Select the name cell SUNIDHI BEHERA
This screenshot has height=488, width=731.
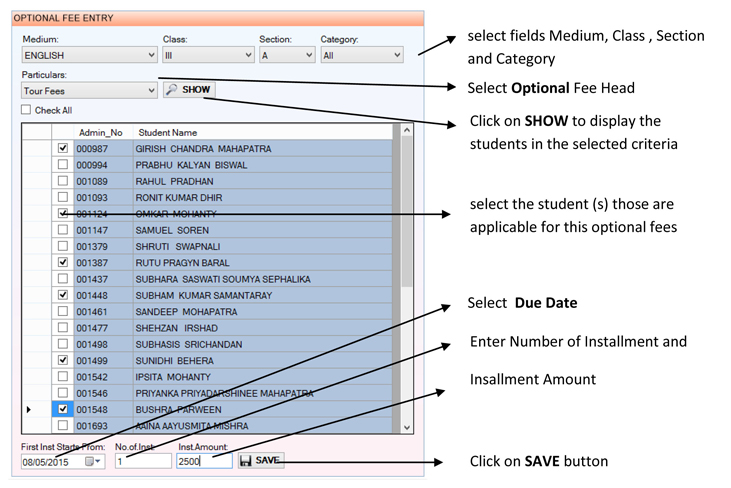tap(263, 361)
